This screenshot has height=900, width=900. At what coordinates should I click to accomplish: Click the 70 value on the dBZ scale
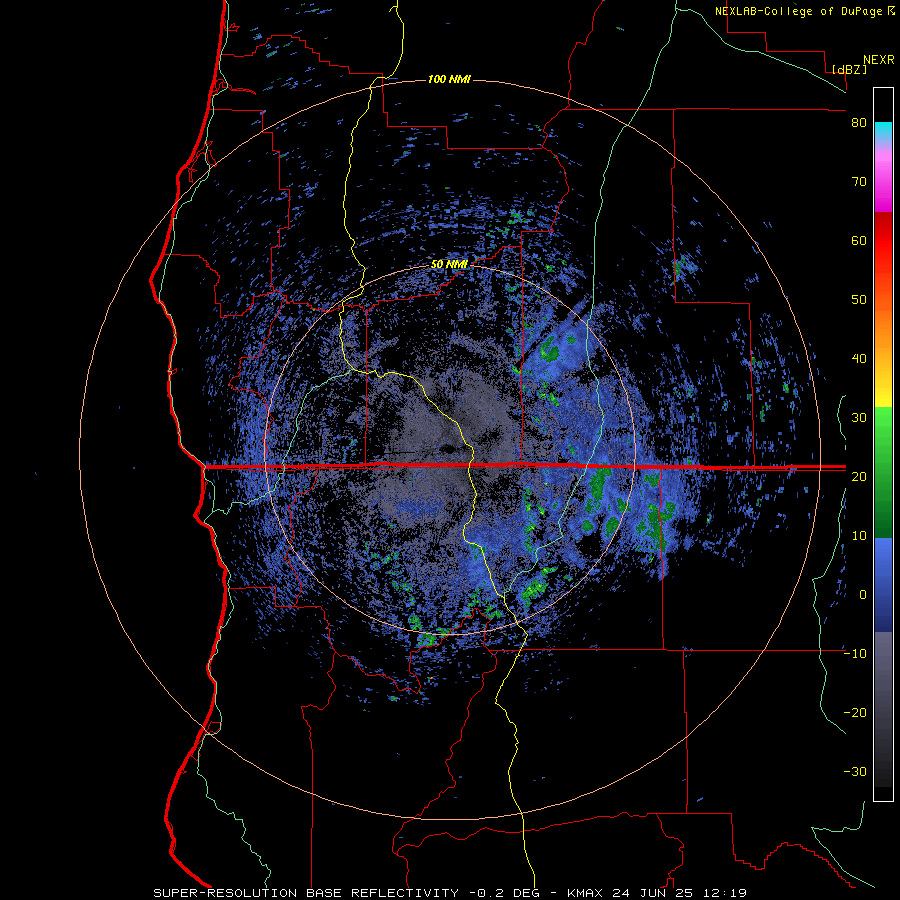point(859,181)
